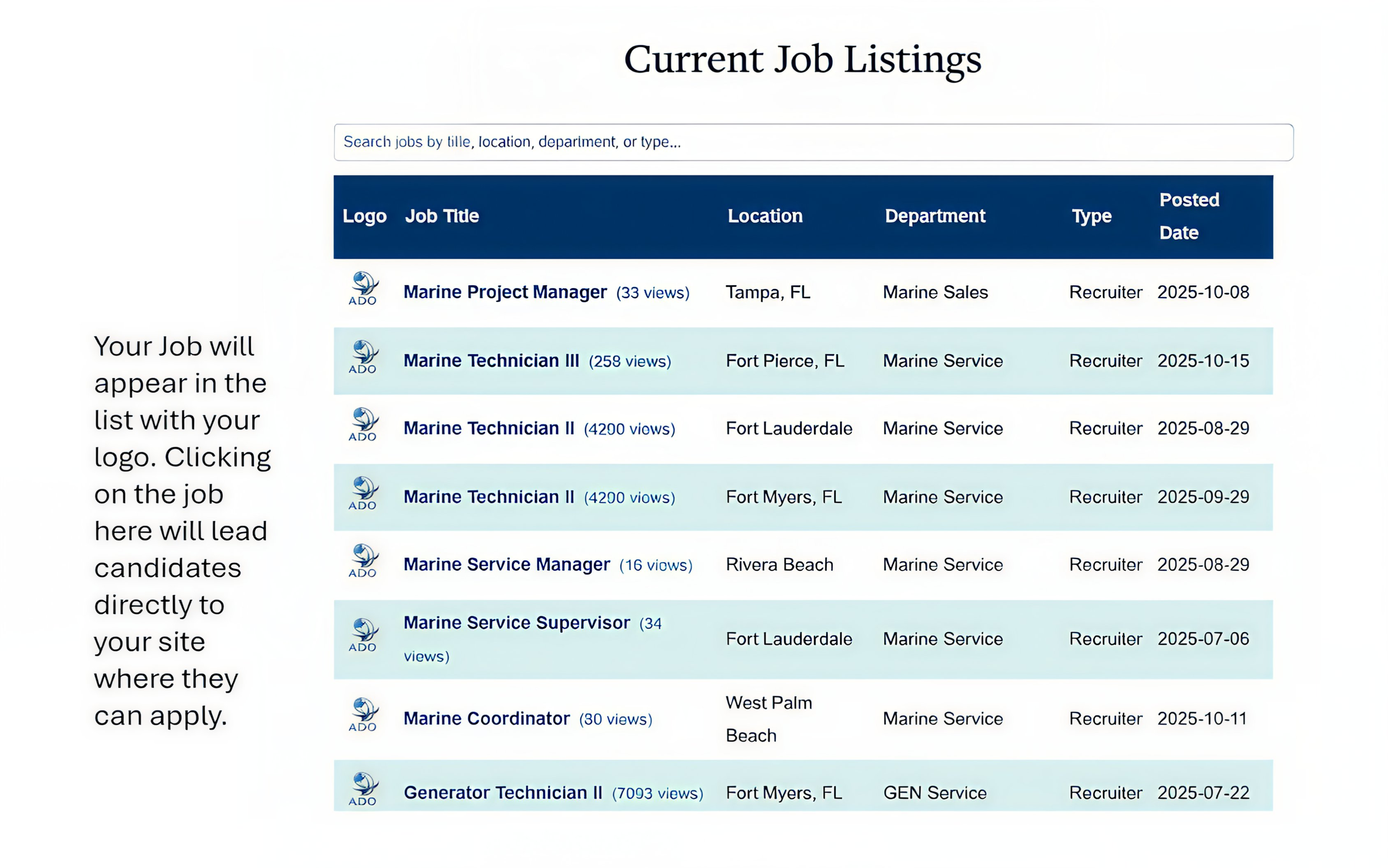Click ADO logo beside Marine Project Manager
Viewport: 1388px width, 868px height.
tap(363, 289)
